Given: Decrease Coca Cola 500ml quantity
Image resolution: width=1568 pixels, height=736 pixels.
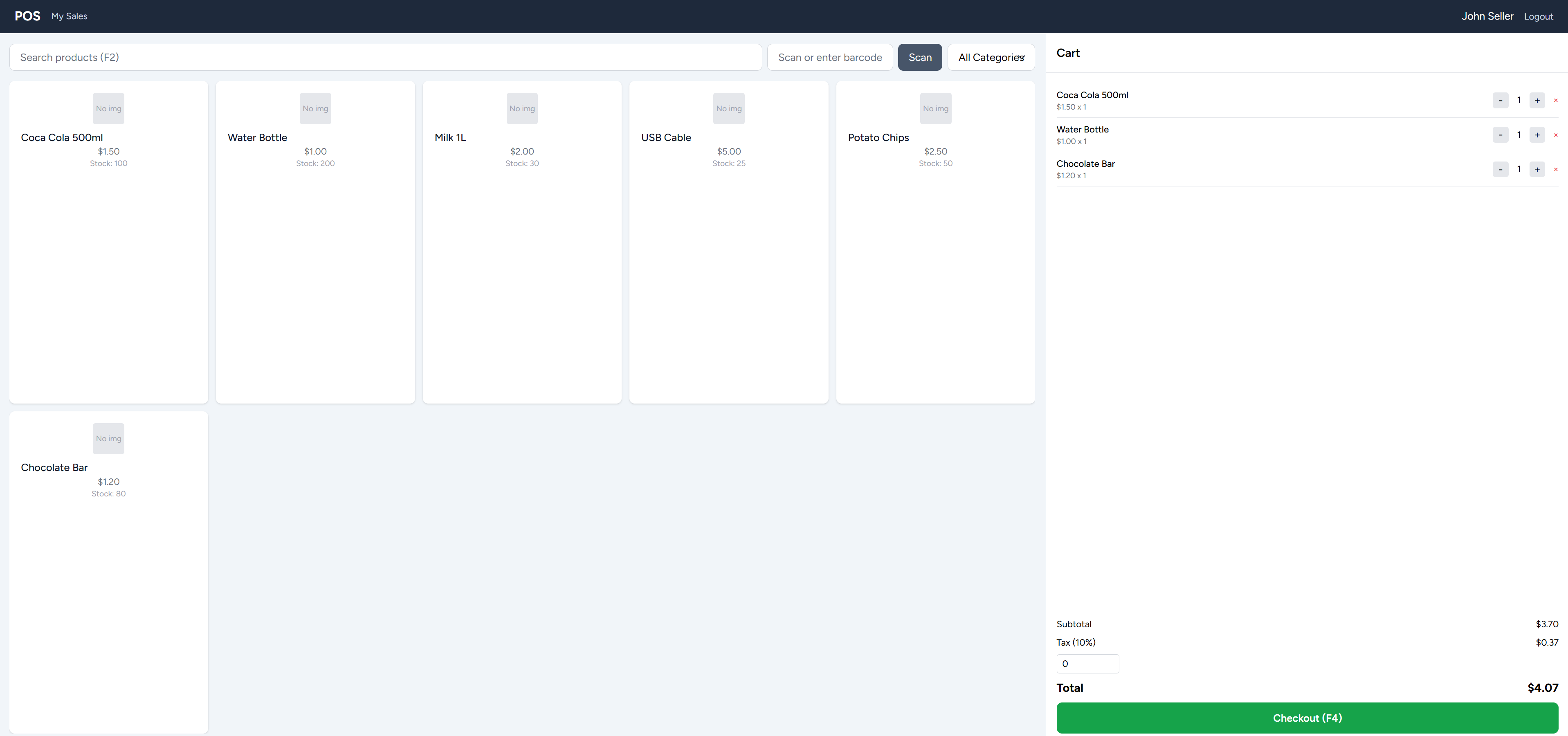Looking at the screenshot, I should click(1500, 101).
